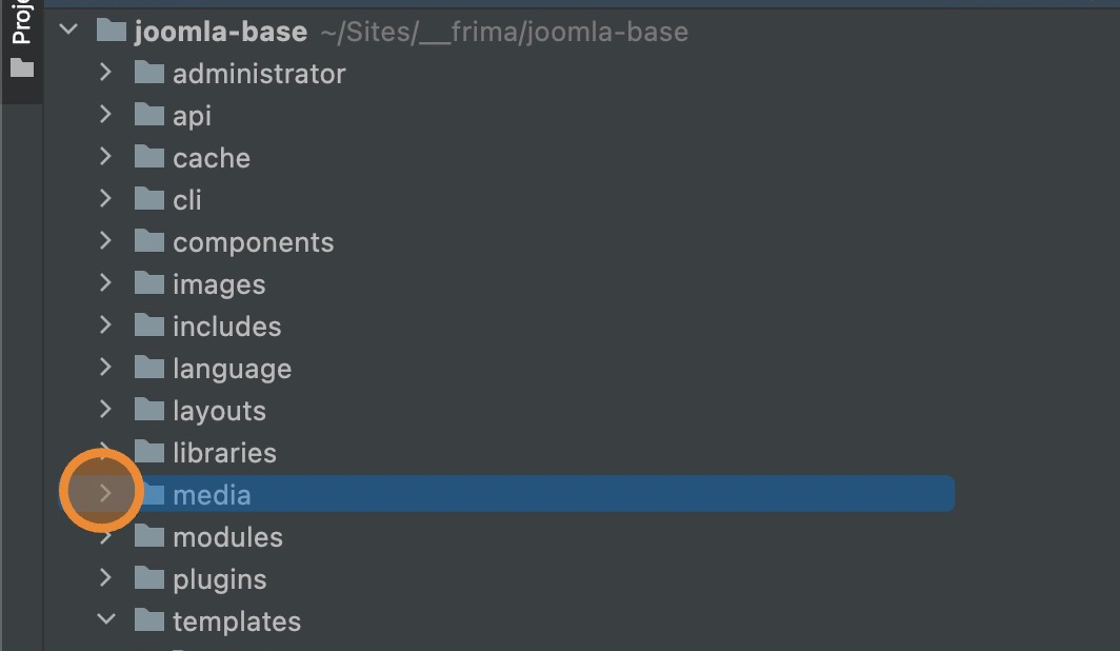Screen dimensions: 1120x651
Task: Click the joomla-base root folder icon
Action: pyautogui.click(x=111, y=31)
